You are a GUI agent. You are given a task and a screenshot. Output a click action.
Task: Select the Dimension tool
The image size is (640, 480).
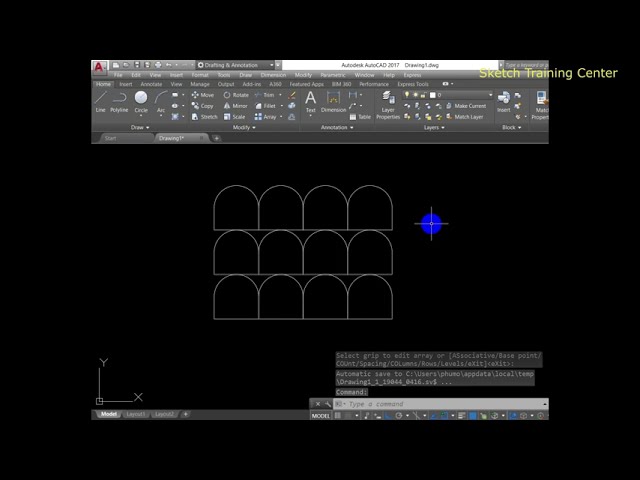pos(333,102)
